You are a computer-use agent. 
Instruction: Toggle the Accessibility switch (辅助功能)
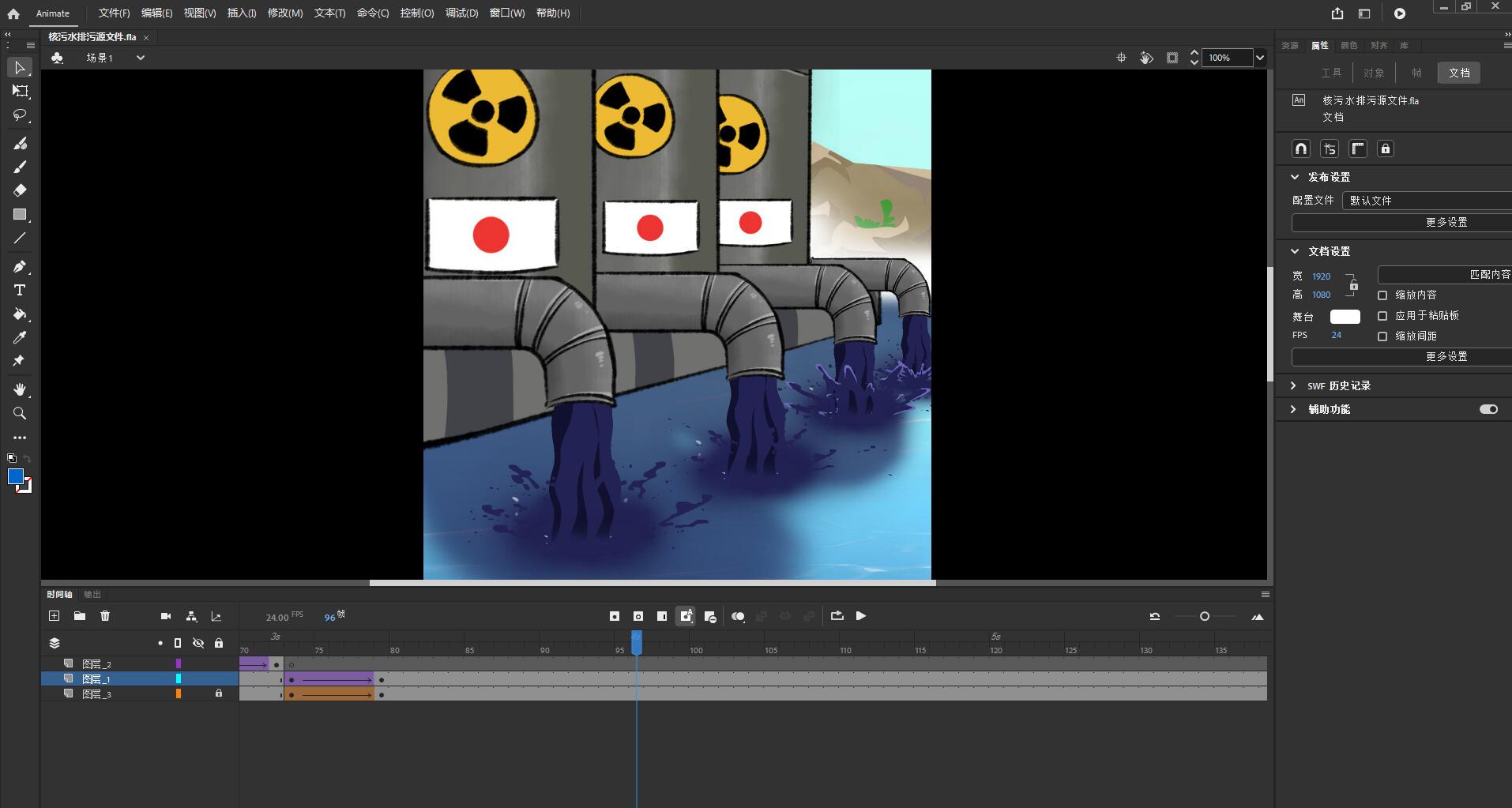click(x=1488, y=409)
